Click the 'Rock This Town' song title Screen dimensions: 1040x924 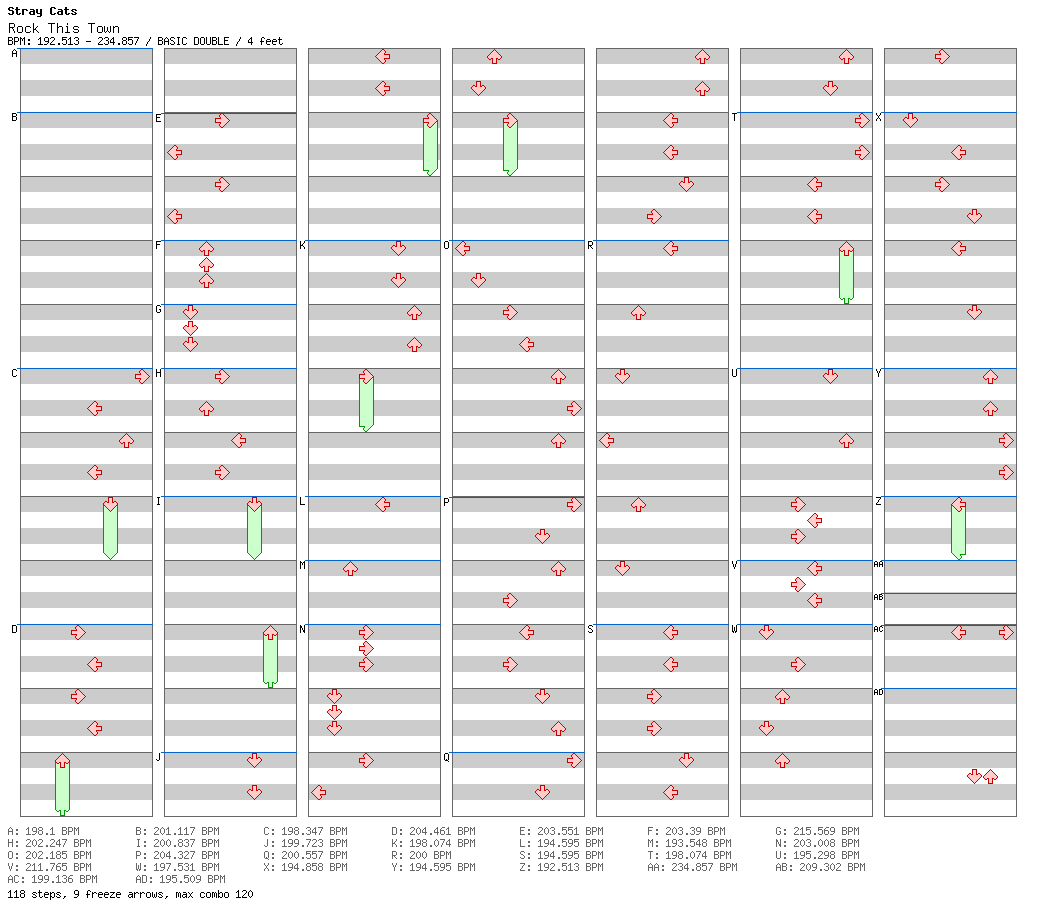point(64,29)
